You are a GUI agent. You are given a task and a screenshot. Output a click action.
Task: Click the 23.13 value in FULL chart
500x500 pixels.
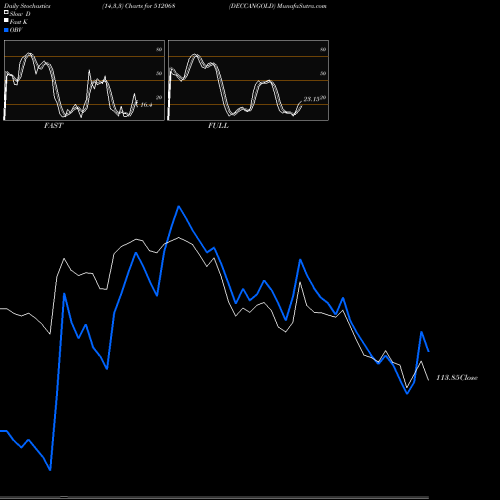pyautogui.click(x=311, y=99)
